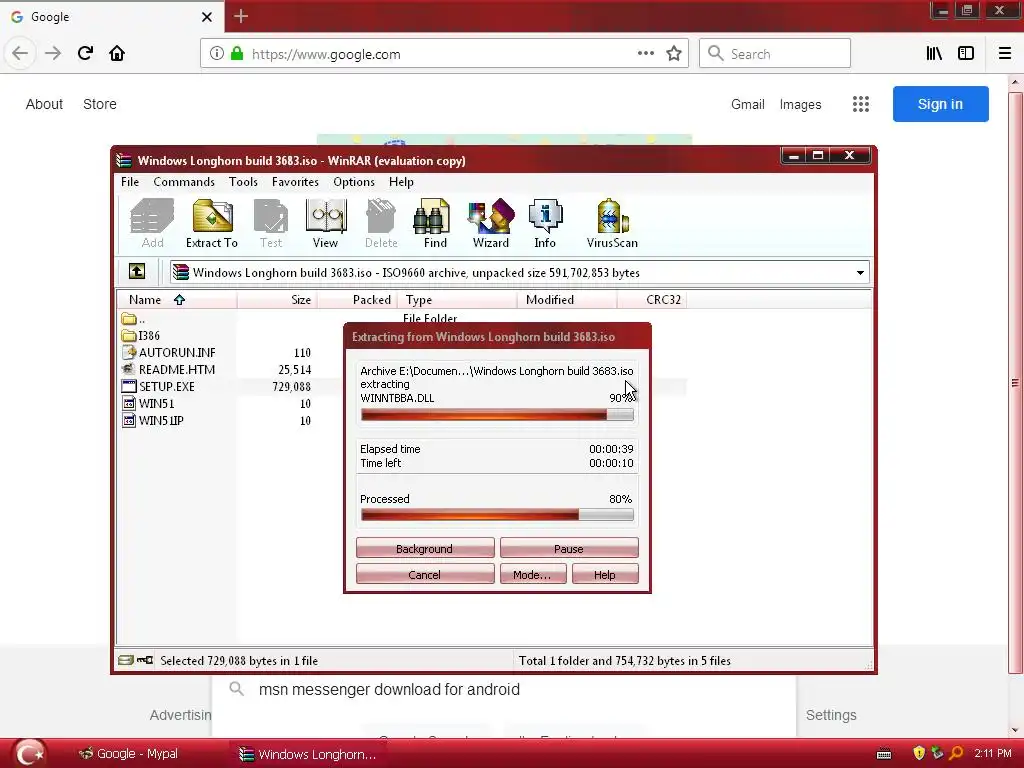Viewport: 1024px width, 768px height.
Task: Sort by Packed column header
Action: [x=357, y=300]
